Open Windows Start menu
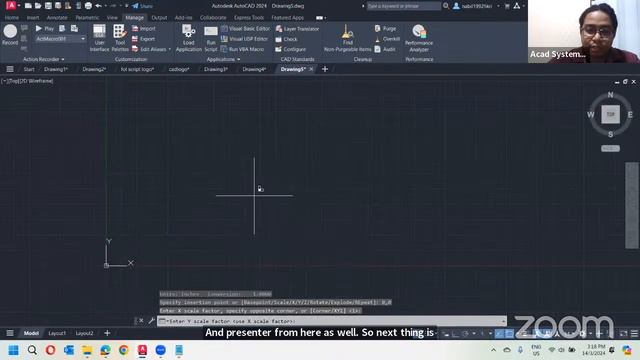640x360 pixels. click(x=13, y=350)
